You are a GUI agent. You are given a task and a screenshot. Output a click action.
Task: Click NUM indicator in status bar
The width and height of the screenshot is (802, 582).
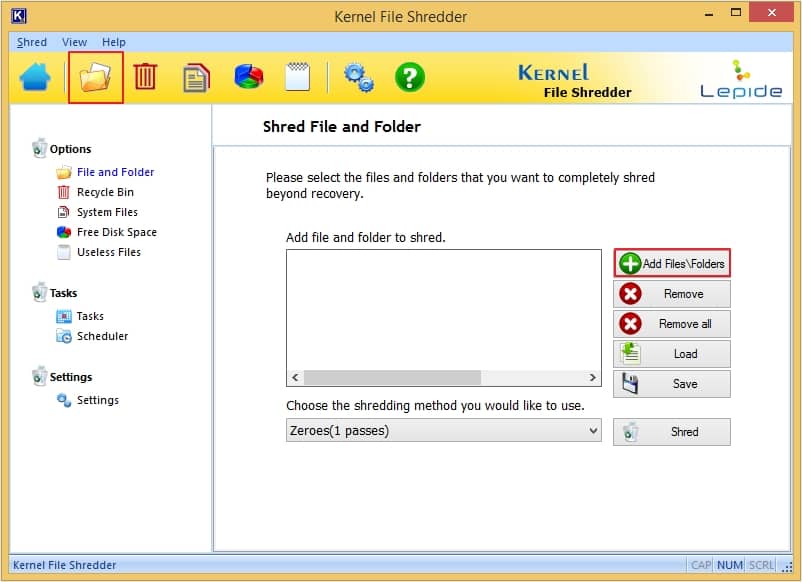click(730, 565)
